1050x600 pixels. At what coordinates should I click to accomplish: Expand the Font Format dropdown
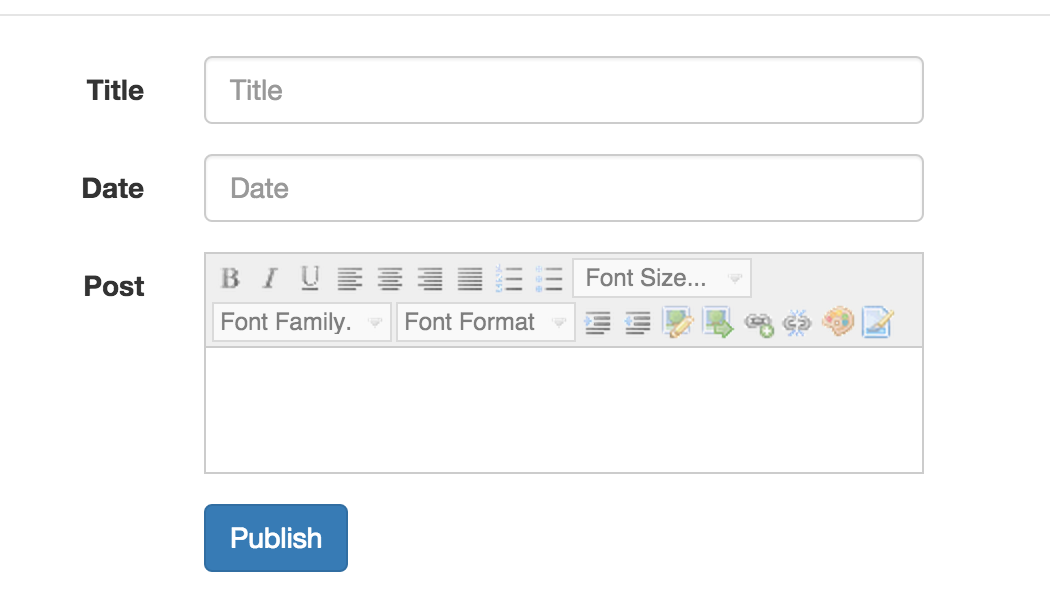click(x=486, y=322)
